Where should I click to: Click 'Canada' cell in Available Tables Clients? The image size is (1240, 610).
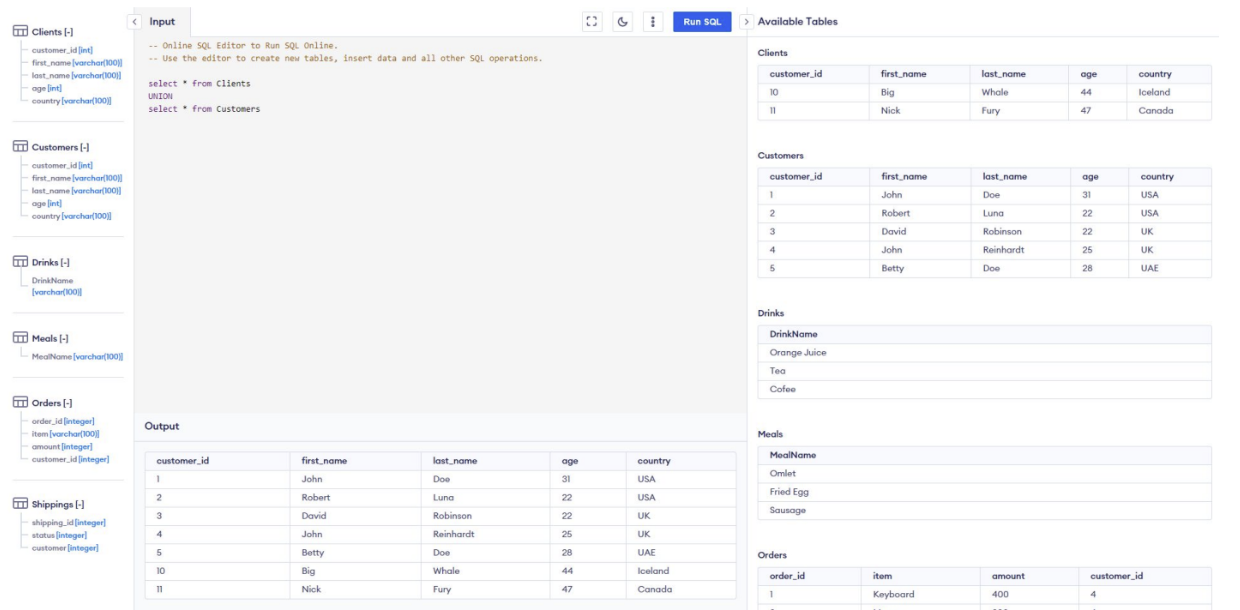point(1156,110)
